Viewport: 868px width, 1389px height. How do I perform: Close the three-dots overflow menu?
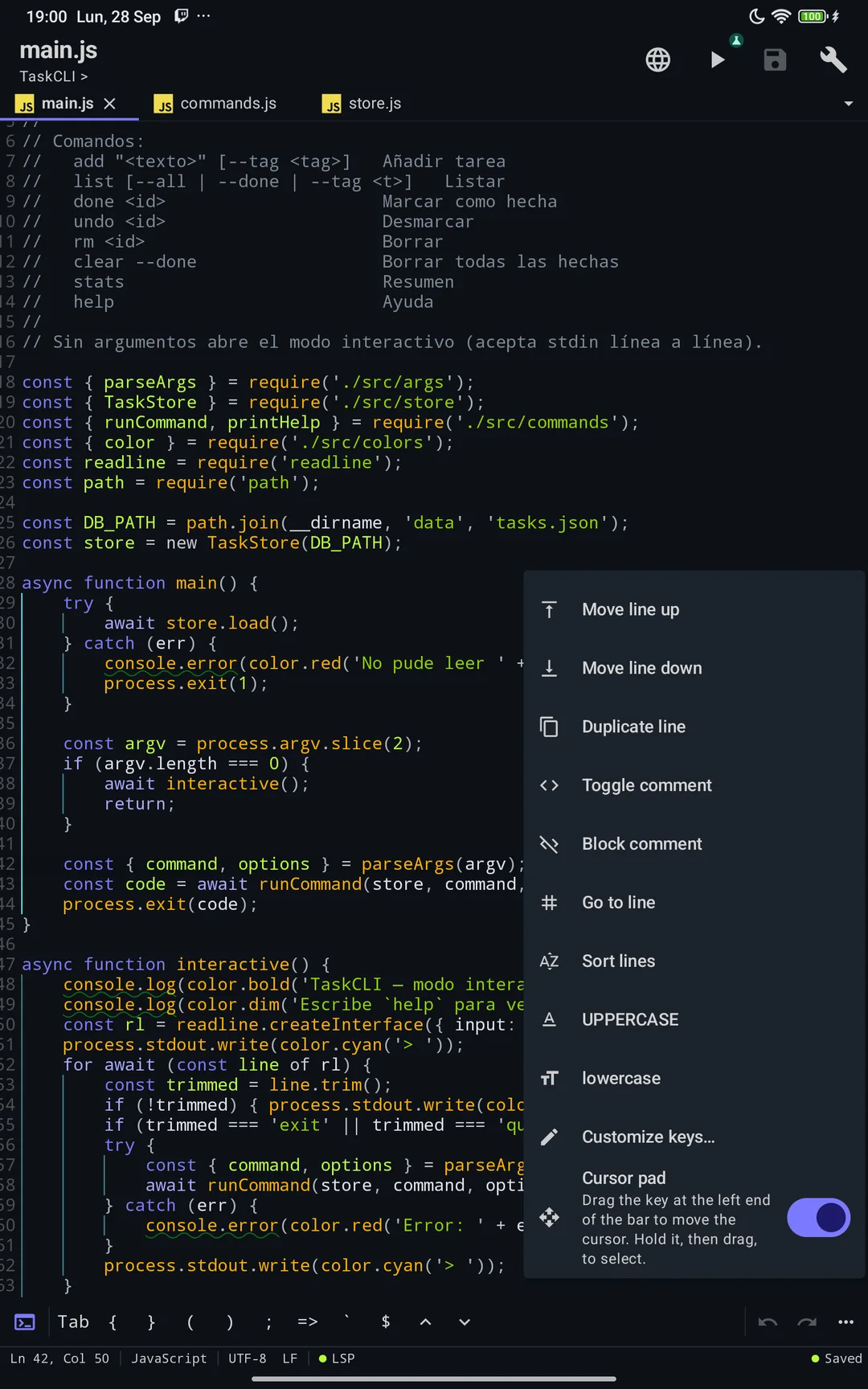coord(845,1321)
